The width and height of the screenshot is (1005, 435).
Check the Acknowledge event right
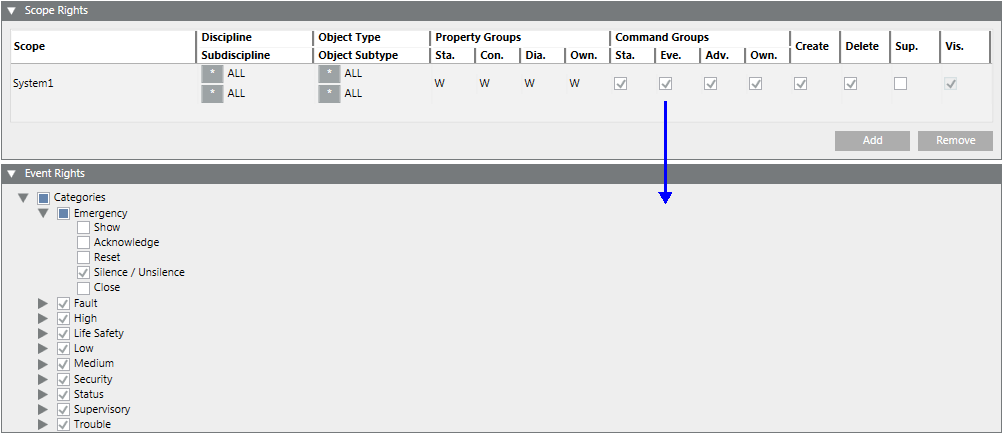(84, 243)
